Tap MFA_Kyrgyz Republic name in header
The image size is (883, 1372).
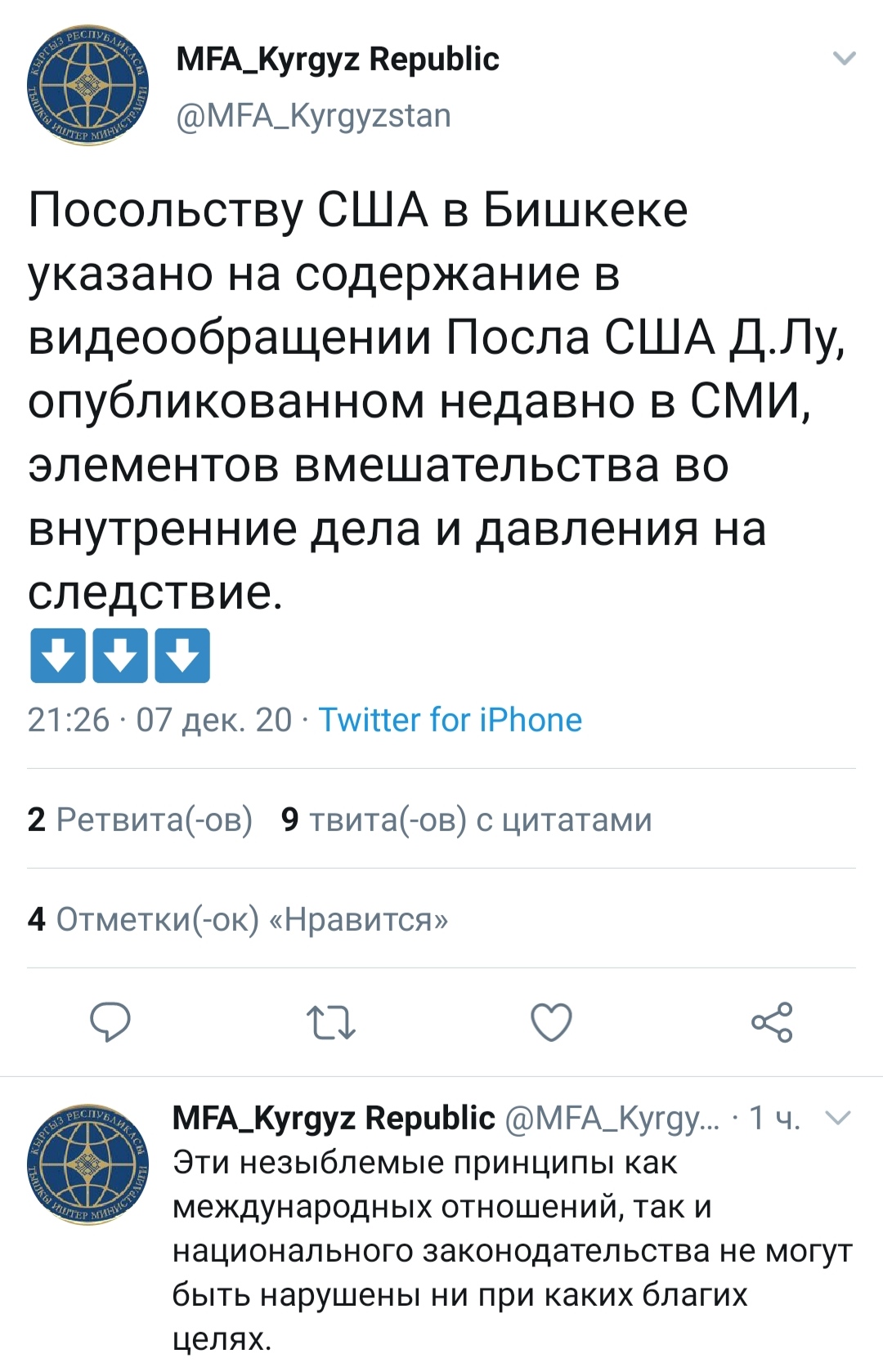[x=337, y=59]
